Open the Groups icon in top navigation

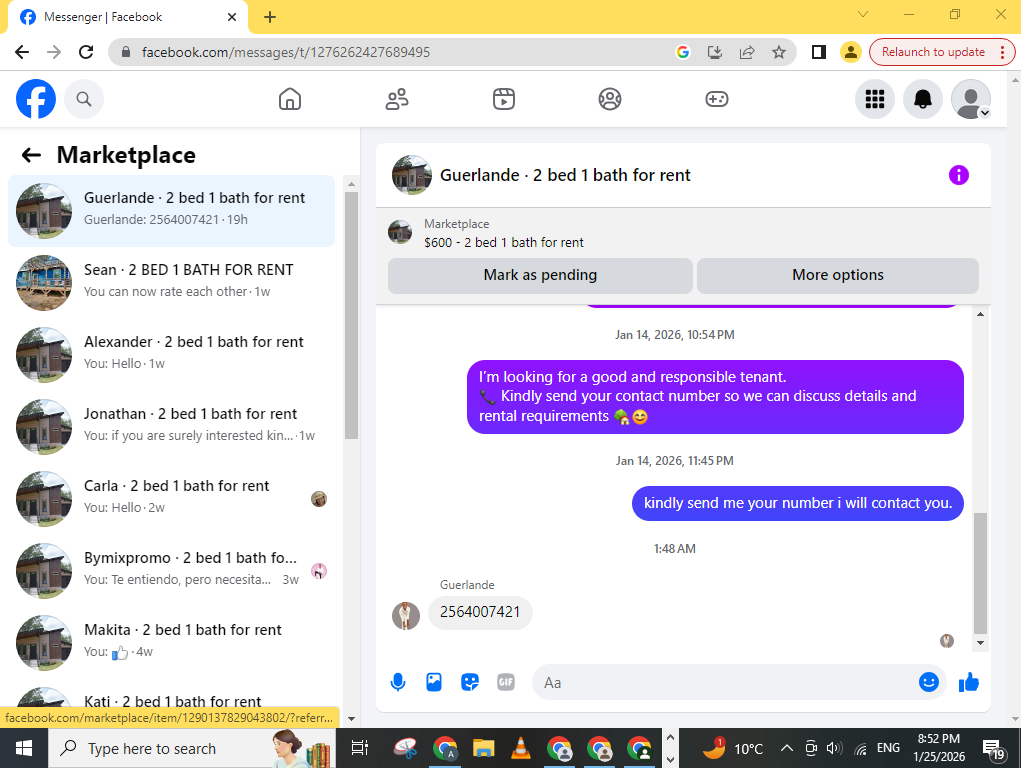pos(609,99)
